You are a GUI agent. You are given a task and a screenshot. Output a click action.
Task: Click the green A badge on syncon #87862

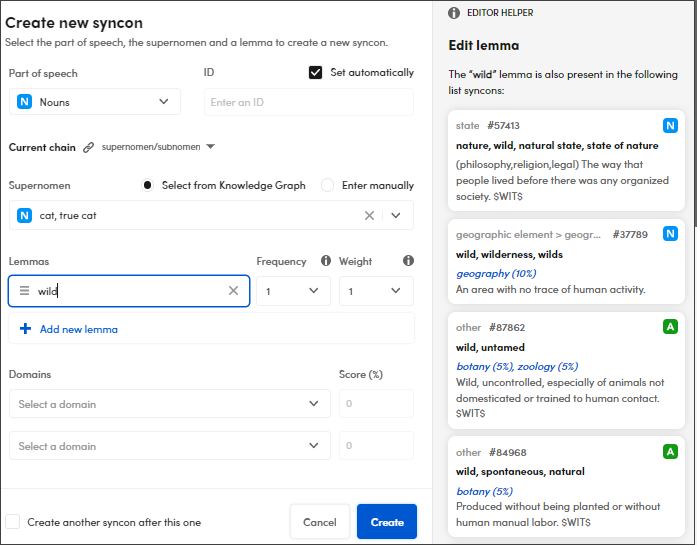(x=669, y=327)
